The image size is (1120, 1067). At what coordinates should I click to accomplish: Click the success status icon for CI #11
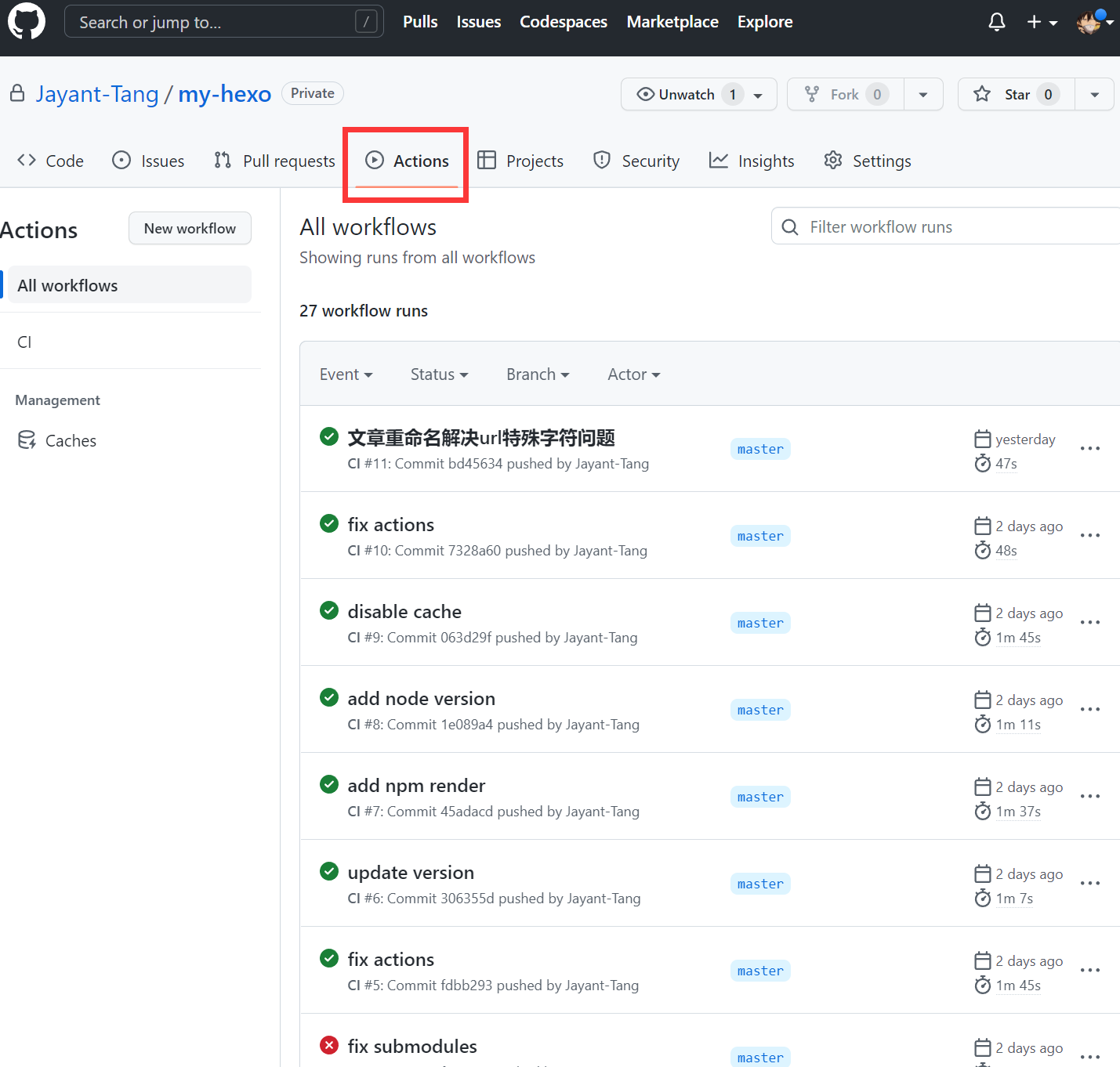pyautogui.click(x=329, y=436)
